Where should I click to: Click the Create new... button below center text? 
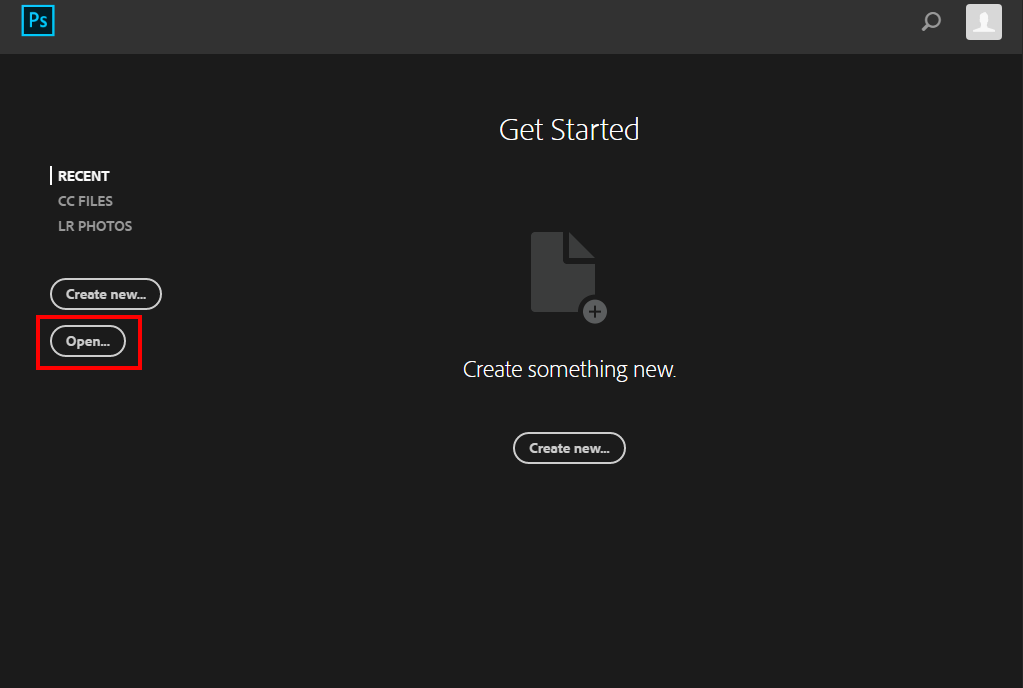point(569,448)
